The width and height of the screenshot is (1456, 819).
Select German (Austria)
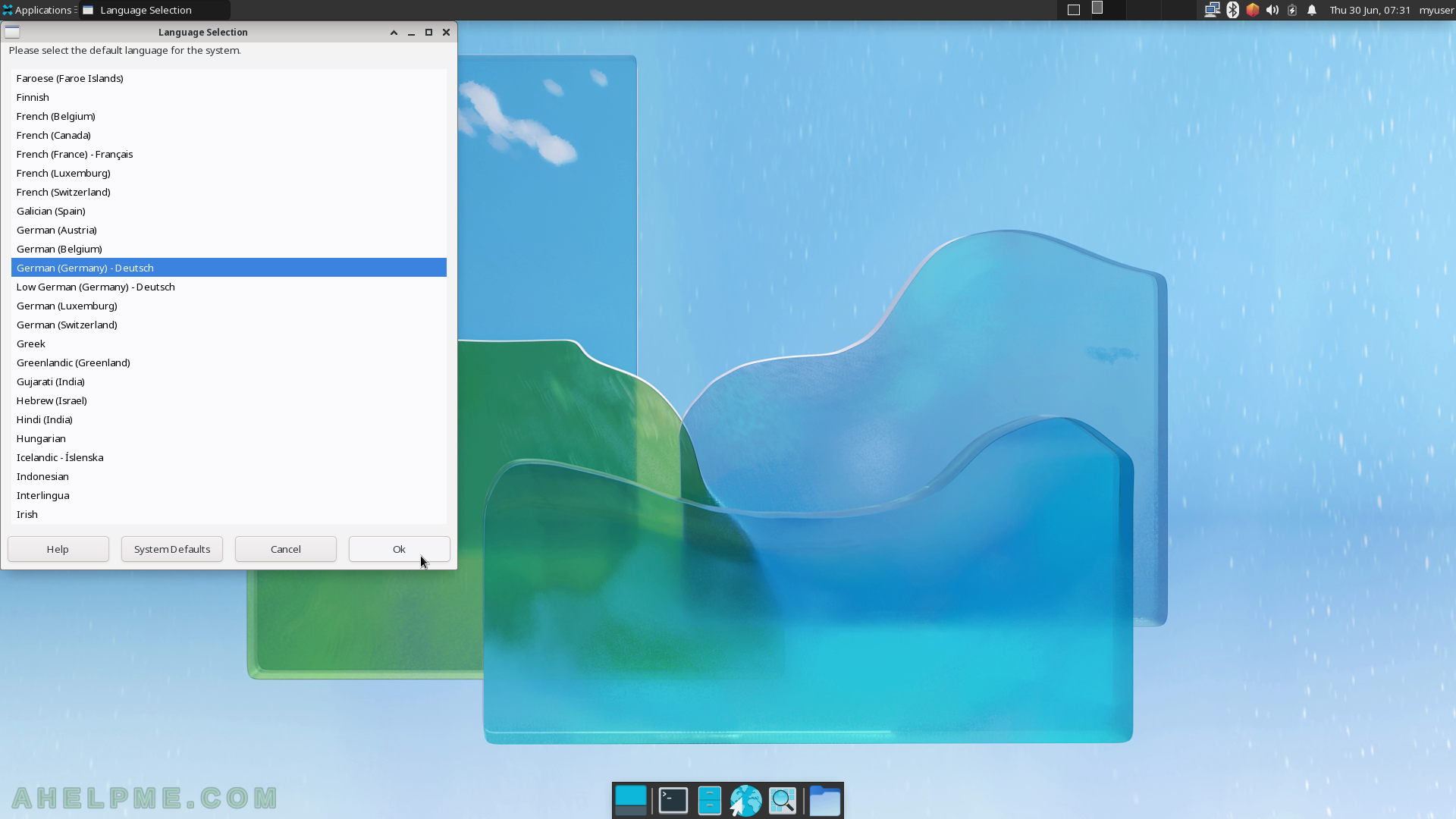(229, 230)
